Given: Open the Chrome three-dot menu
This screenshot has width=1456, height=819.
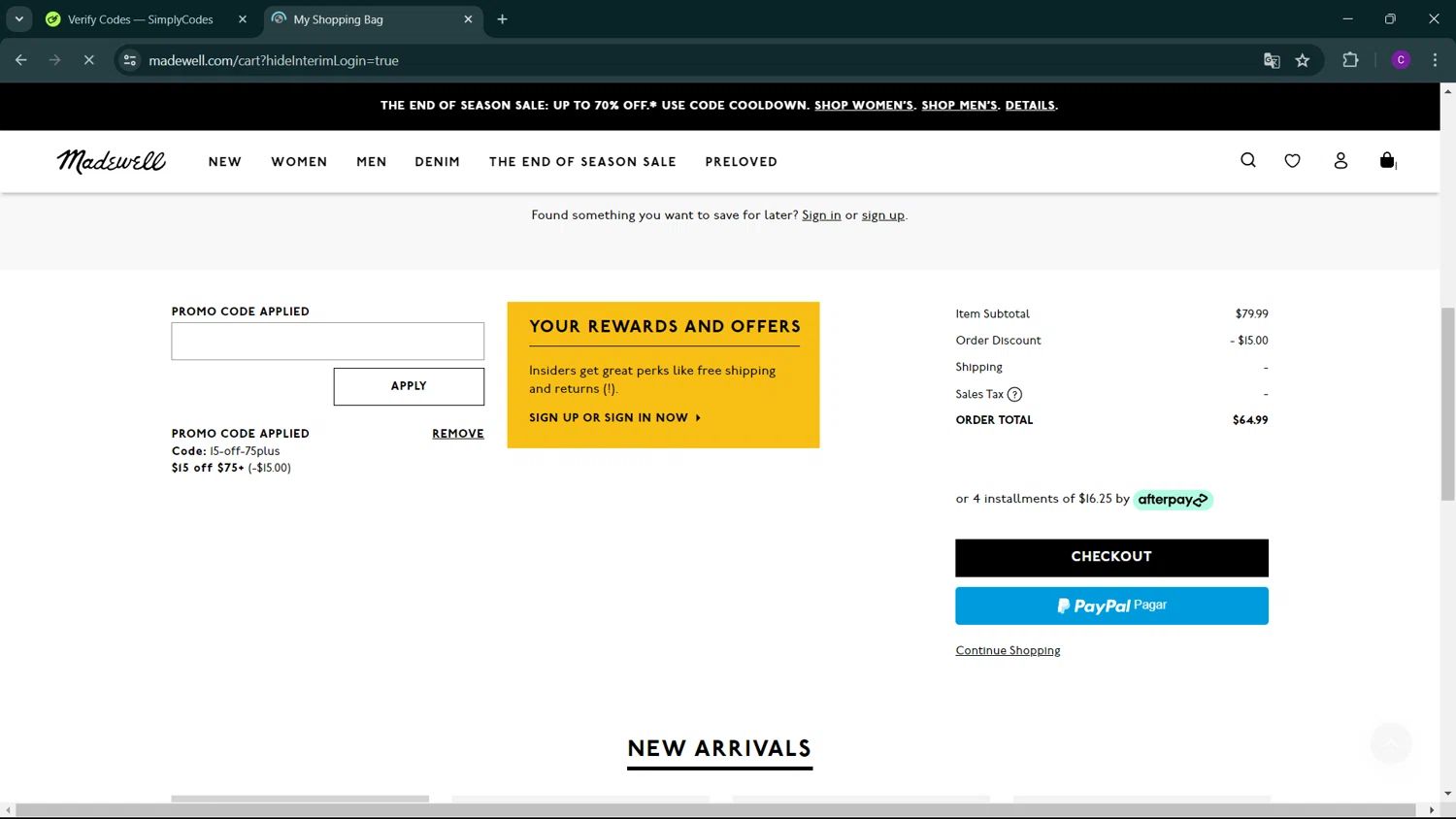Looking at the screenshot, I should (1435, 60).
